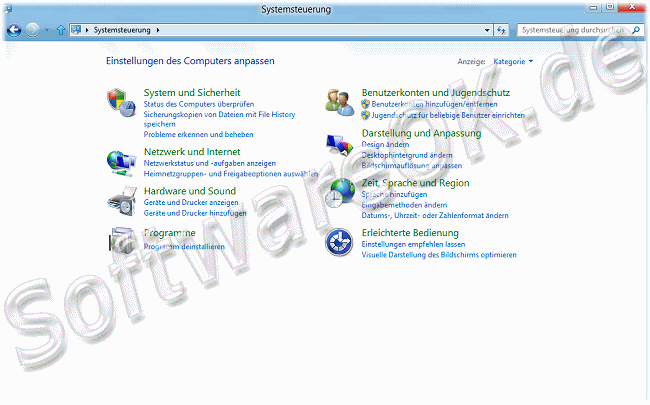Close the Systemsteuerung window
650x405 pixels.
632,7
